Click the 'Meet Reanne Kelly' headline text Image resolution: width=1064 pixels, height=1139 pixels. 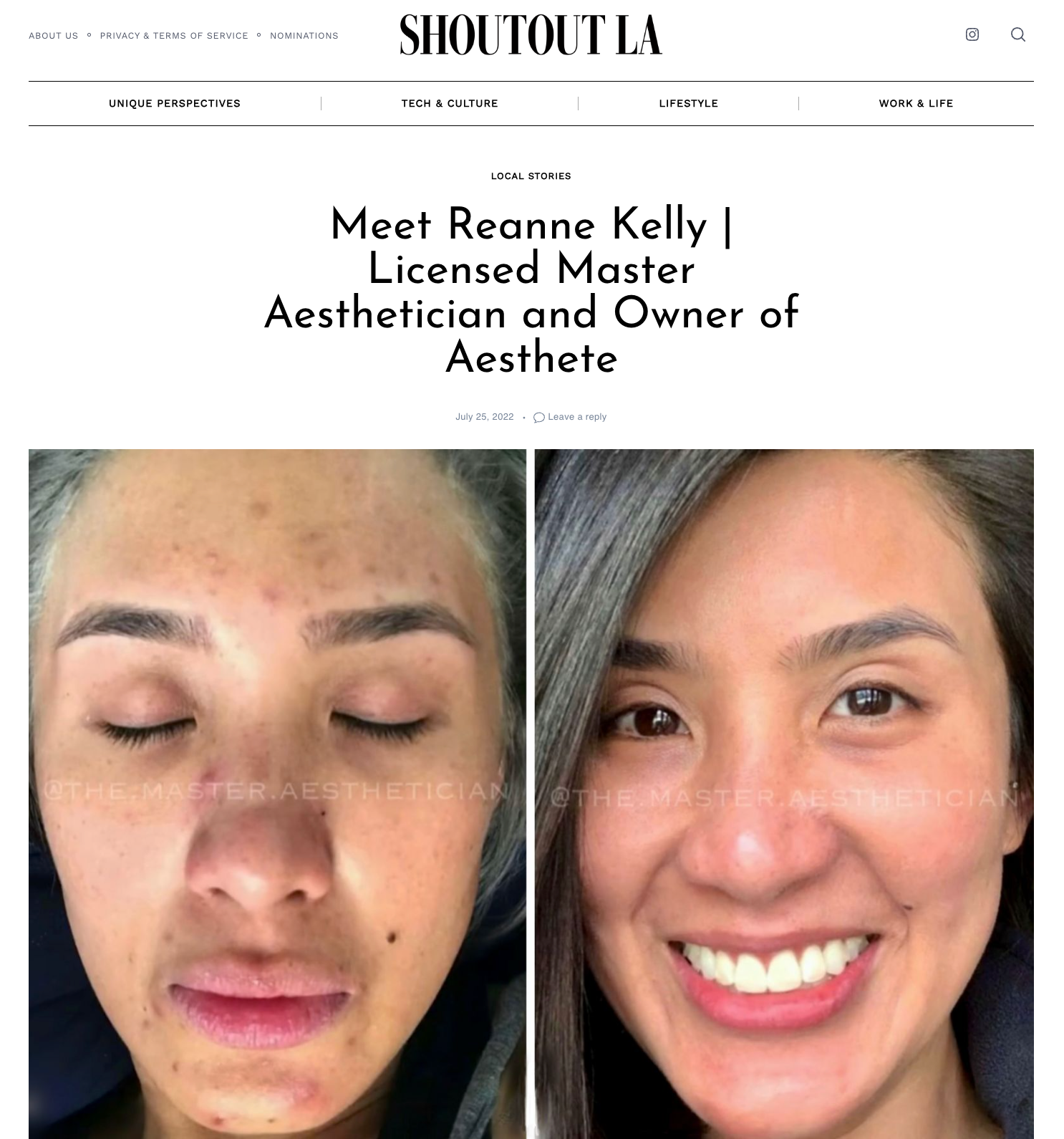(x=519, y=224)
